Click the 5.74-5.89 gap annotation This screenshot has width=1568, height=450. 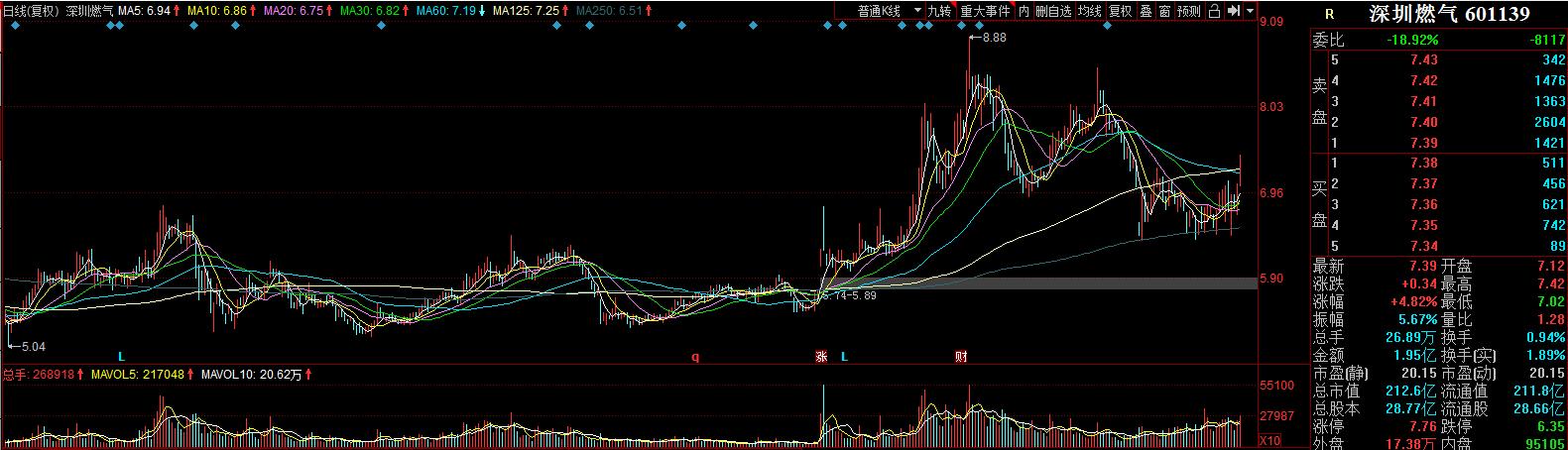(x=852, y=295)
